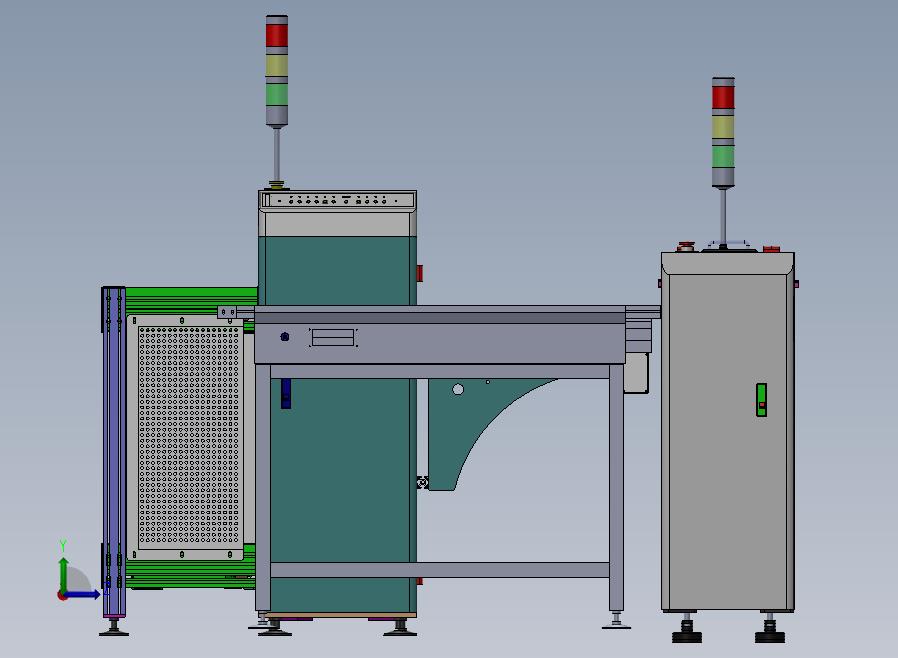This screenshot has width=898, height=658.
Task: Select the control strip atop the teal cabinet
Action: [337, 200]
